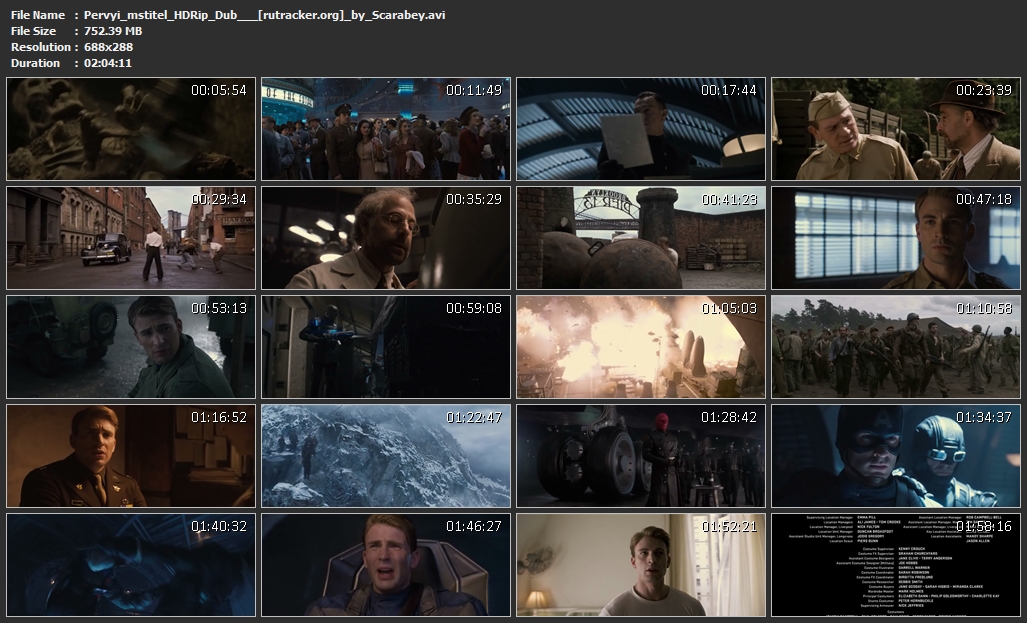Select the credits thumbnail at 01:58:16

(896, 566)
